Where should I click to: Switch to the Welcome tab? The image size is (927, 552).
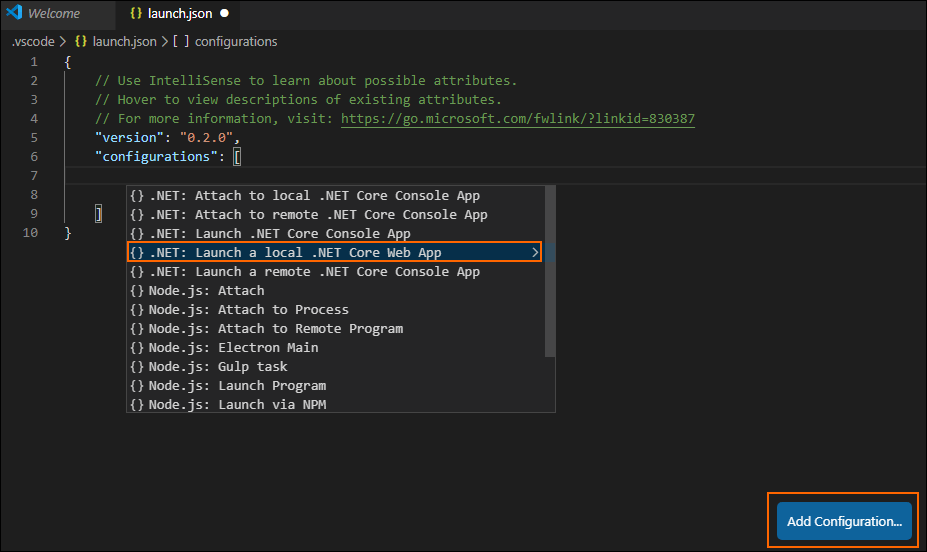(54, 14)
